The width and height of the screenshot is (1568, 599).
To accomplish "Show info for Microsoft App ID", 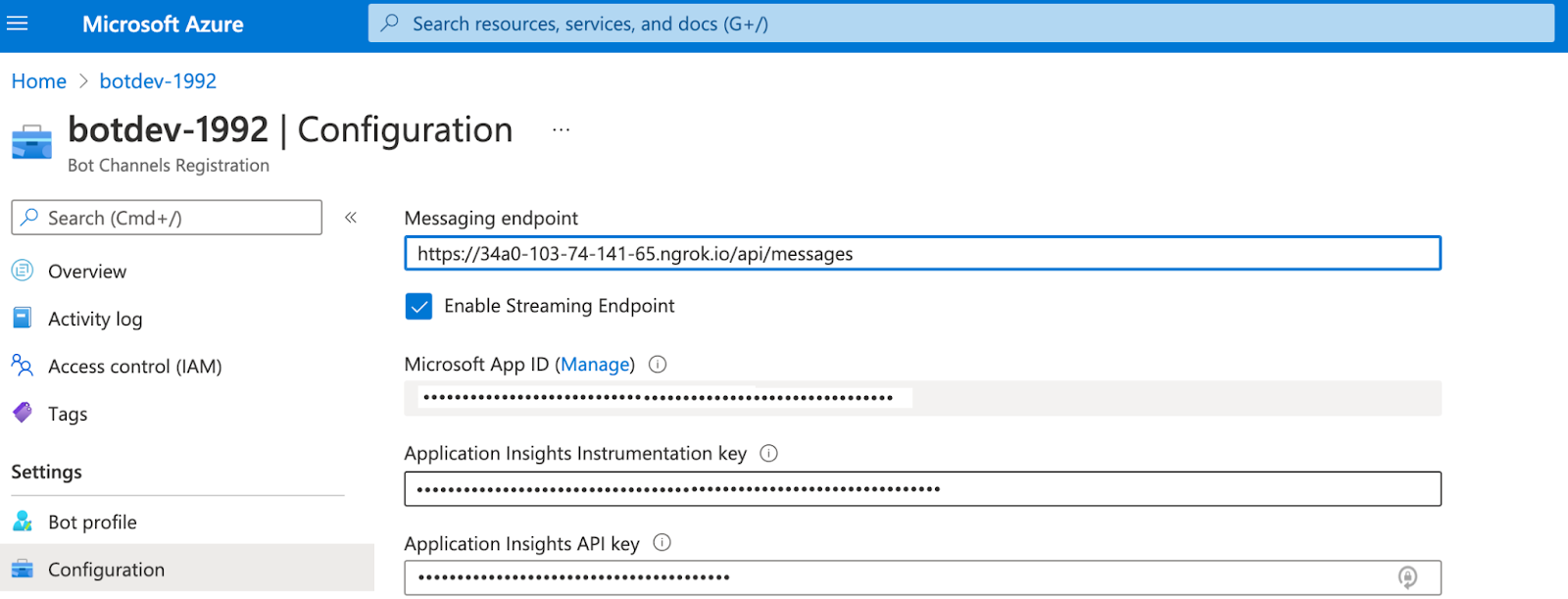I will coord(658,365).
